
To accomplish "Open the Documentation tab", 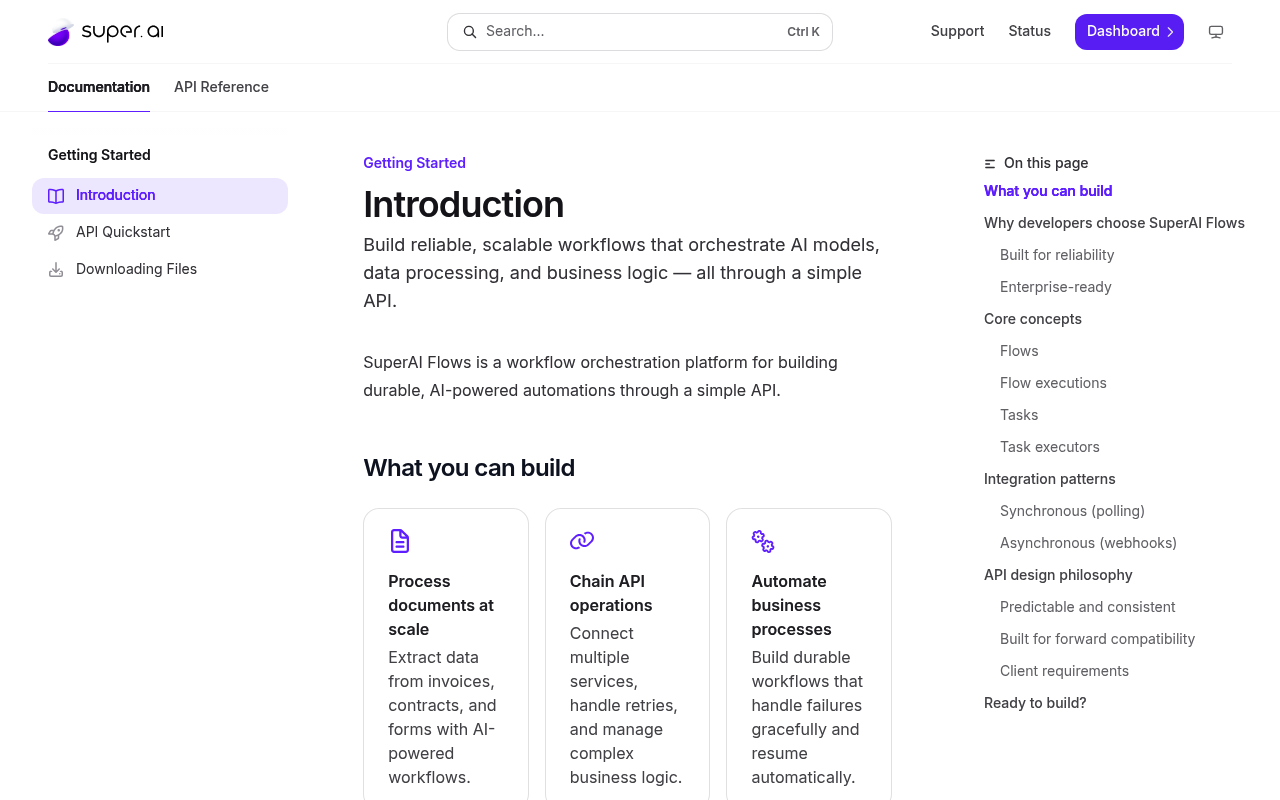I will (99, 87).
